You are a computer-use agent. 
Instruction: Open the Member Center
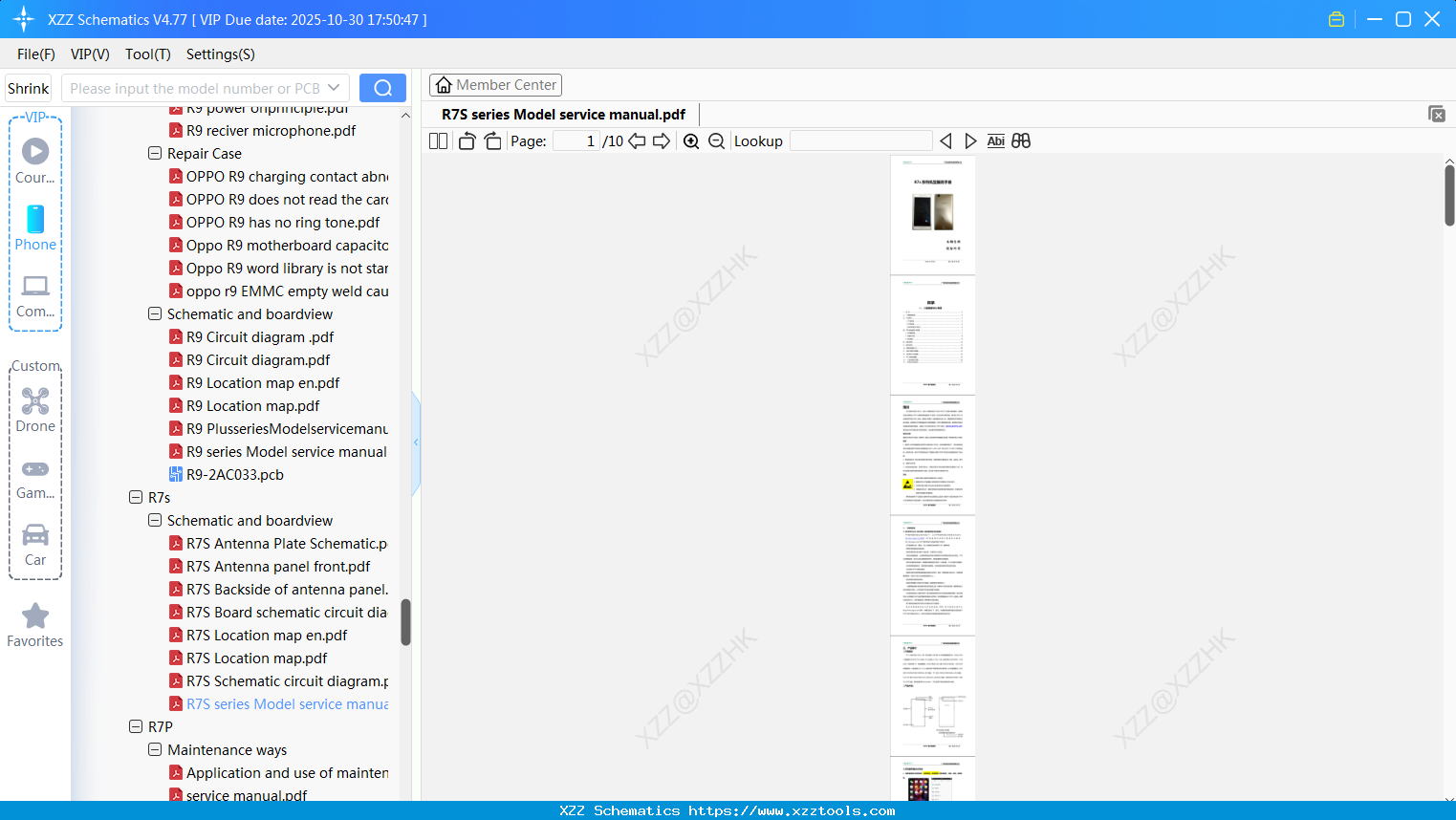[495, 85]
